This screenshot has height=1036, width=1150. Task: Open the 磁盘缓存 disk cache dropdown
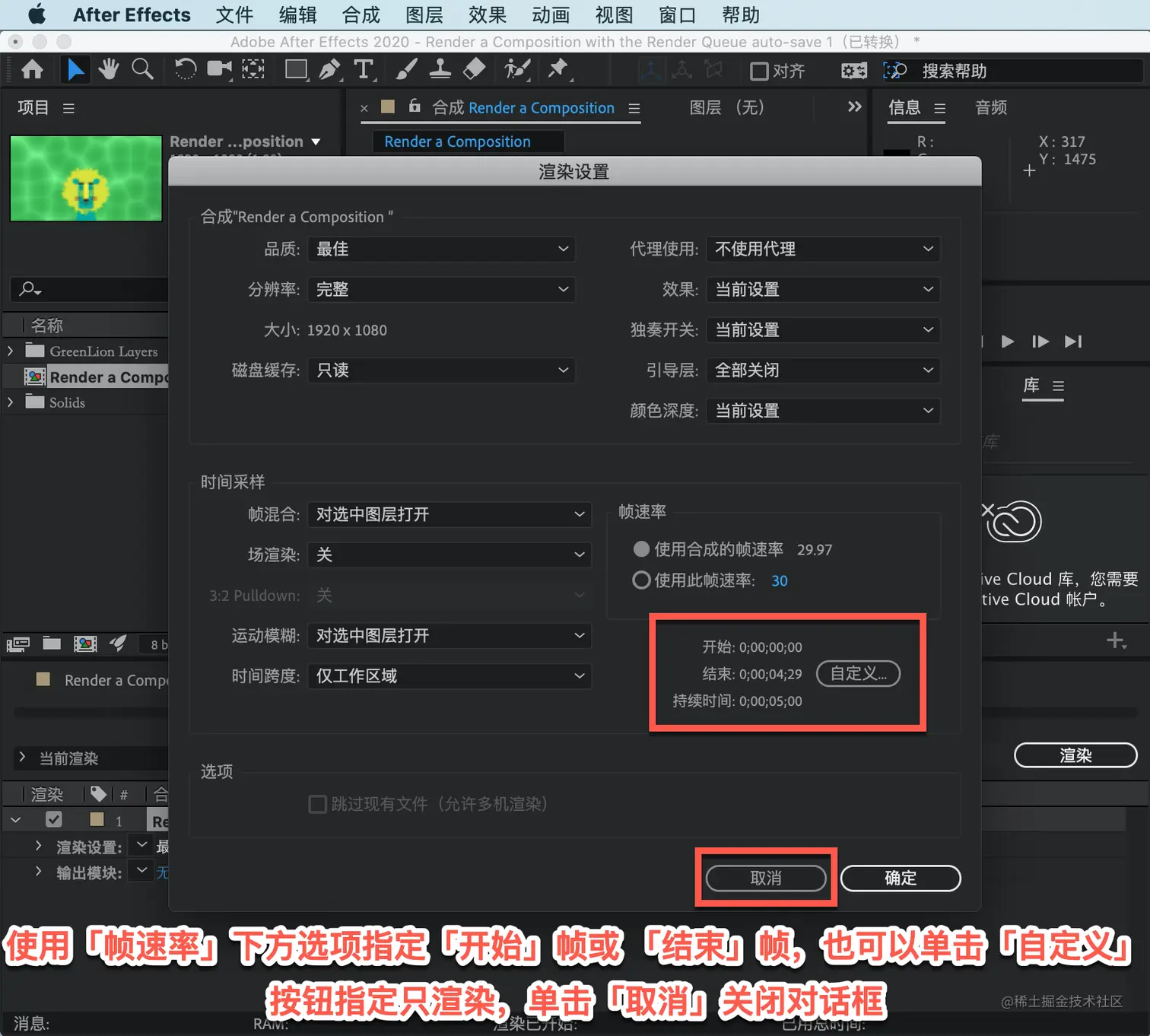pyautogui.click(x=441, y=370)
